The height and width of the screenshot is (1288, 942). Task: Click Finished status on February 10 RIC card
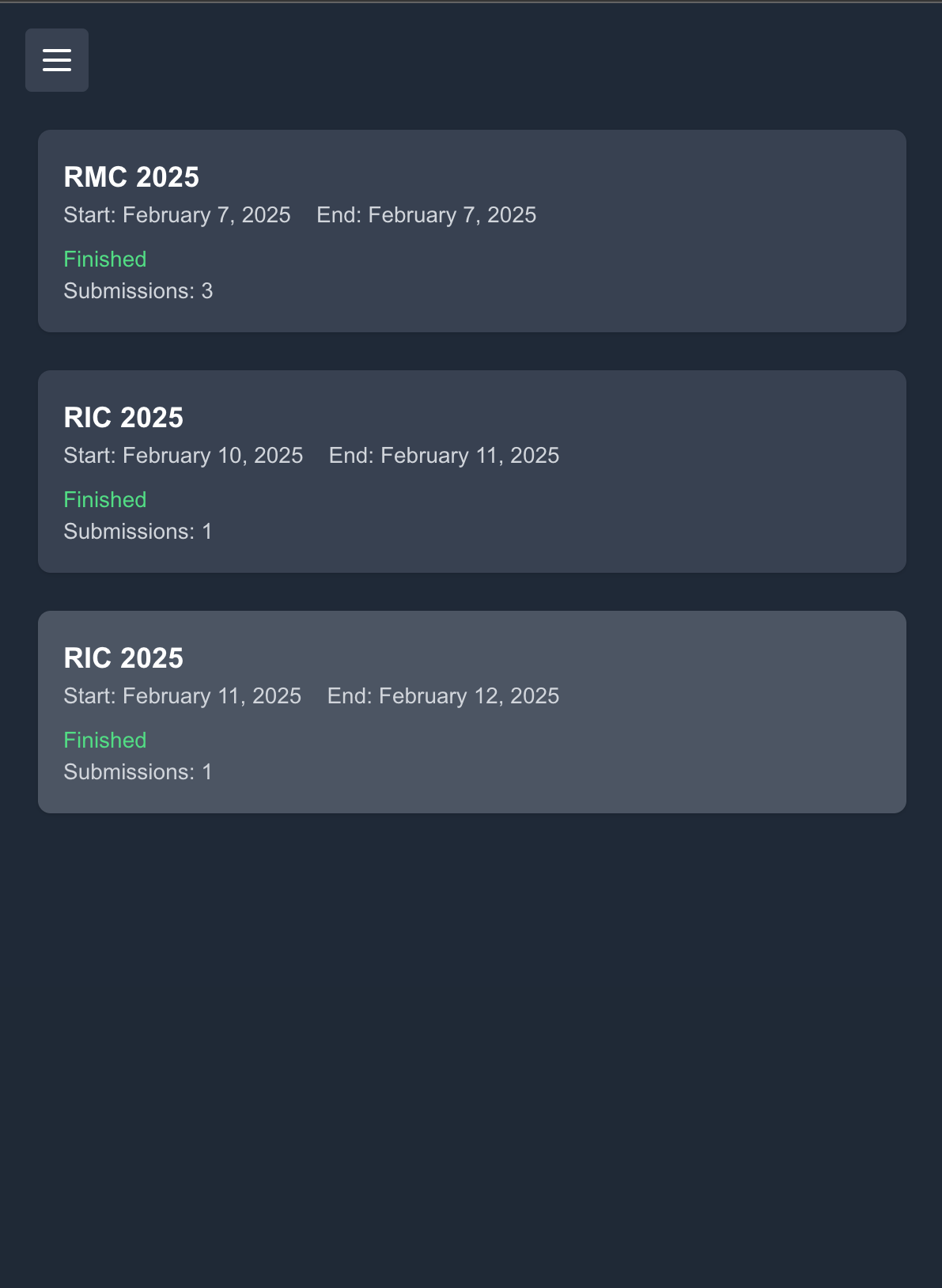click(x=105, y=500)
